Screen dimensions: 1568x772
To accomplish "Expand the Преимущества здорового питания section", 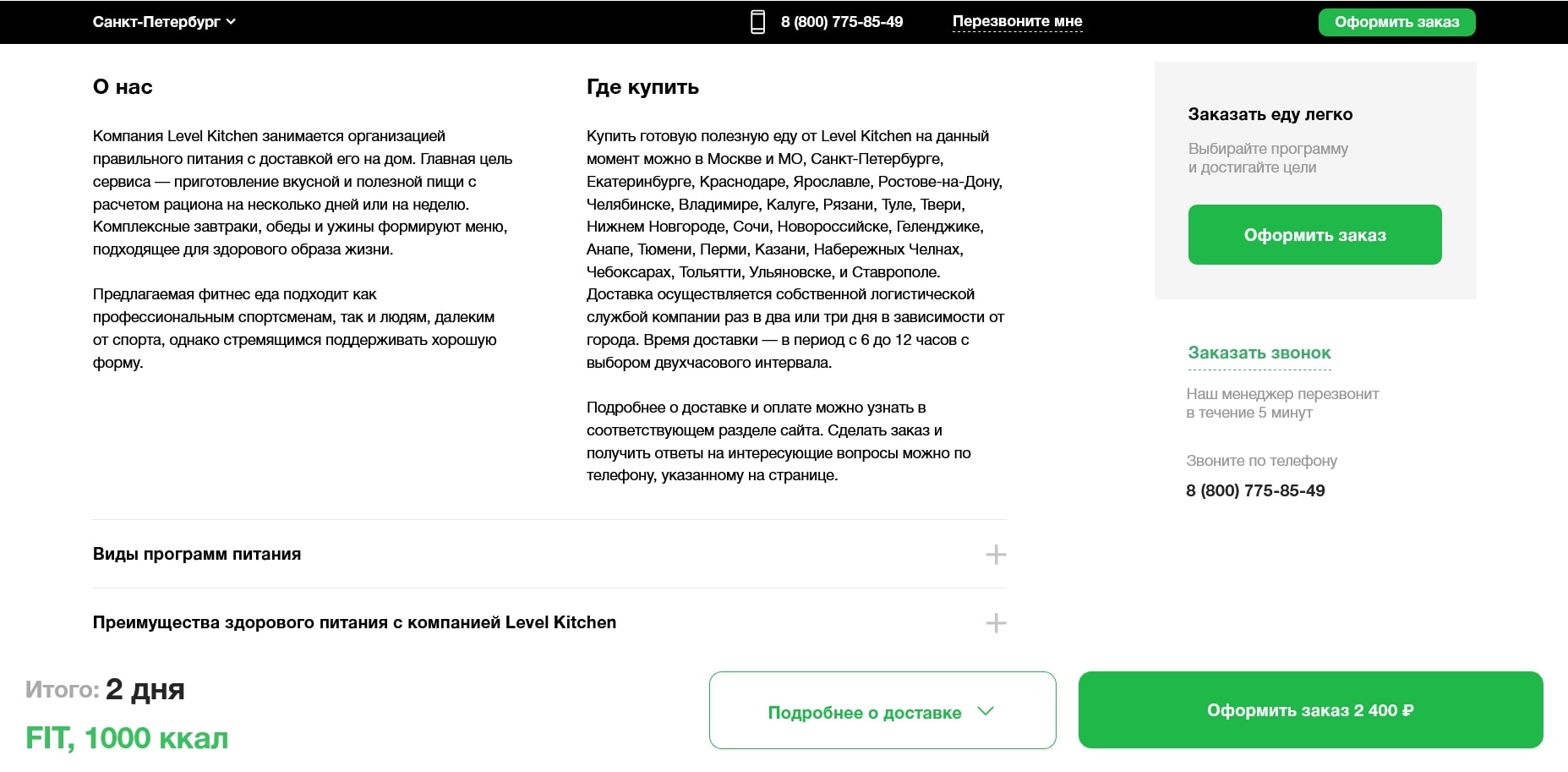I will click(353, 622).
